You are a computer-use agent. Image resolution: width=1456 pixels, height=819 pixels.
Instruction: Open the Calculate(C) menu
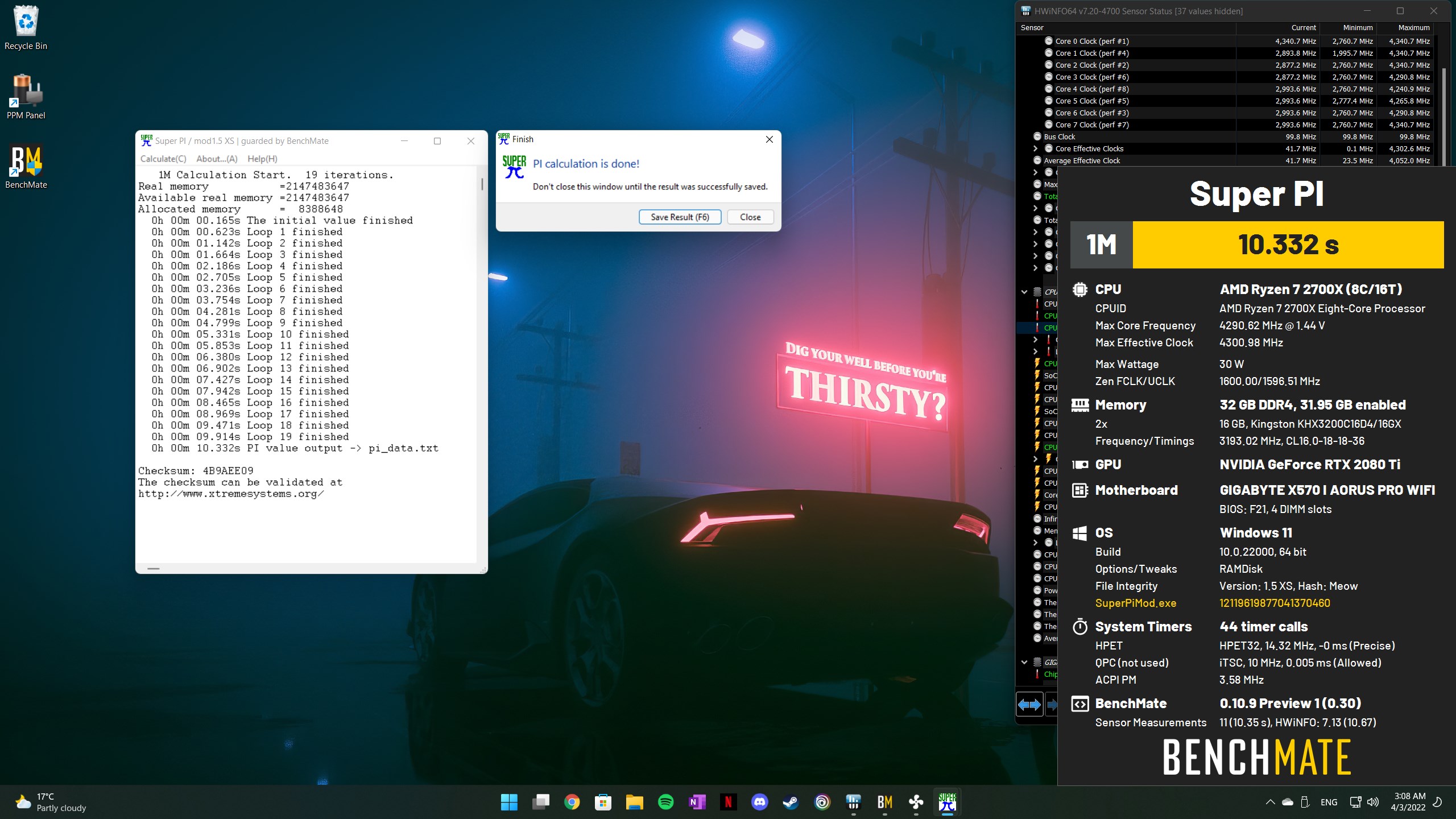(163, 159)
